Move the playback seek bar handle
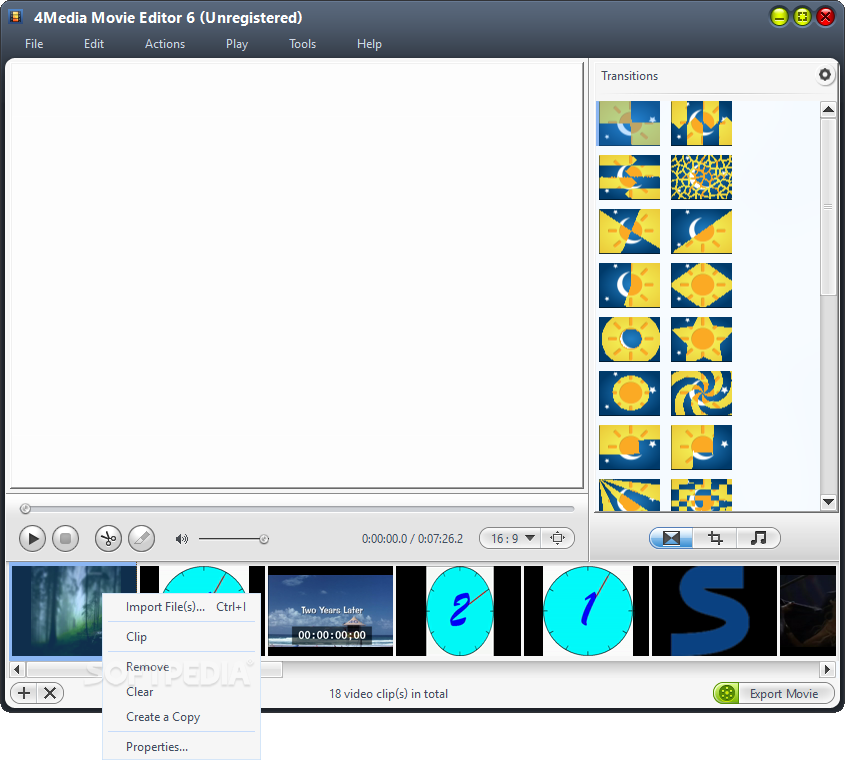Screen dimensions: 845x760 25,508
